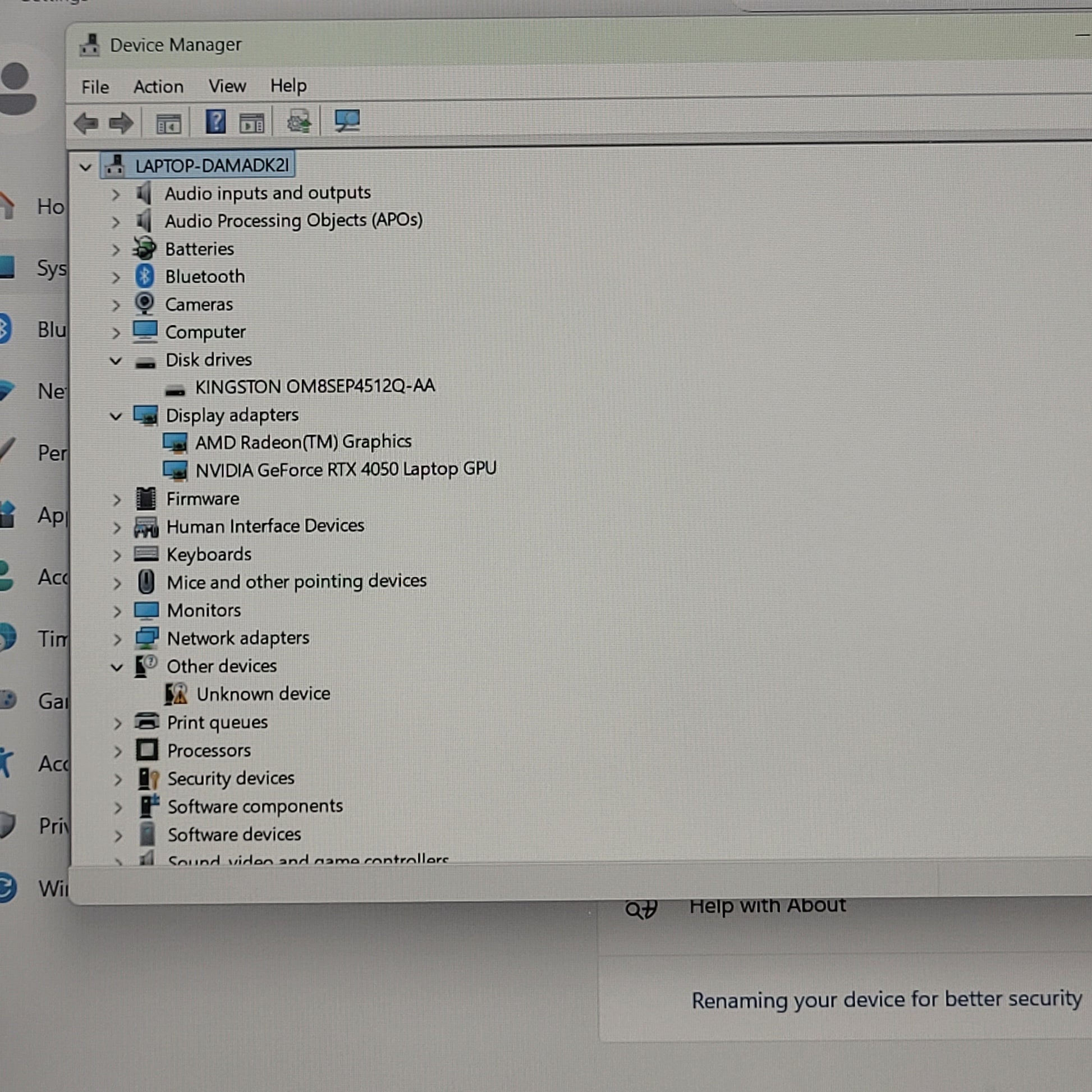
Task: Click the Disk drives icon
Action: click(145, 364)
